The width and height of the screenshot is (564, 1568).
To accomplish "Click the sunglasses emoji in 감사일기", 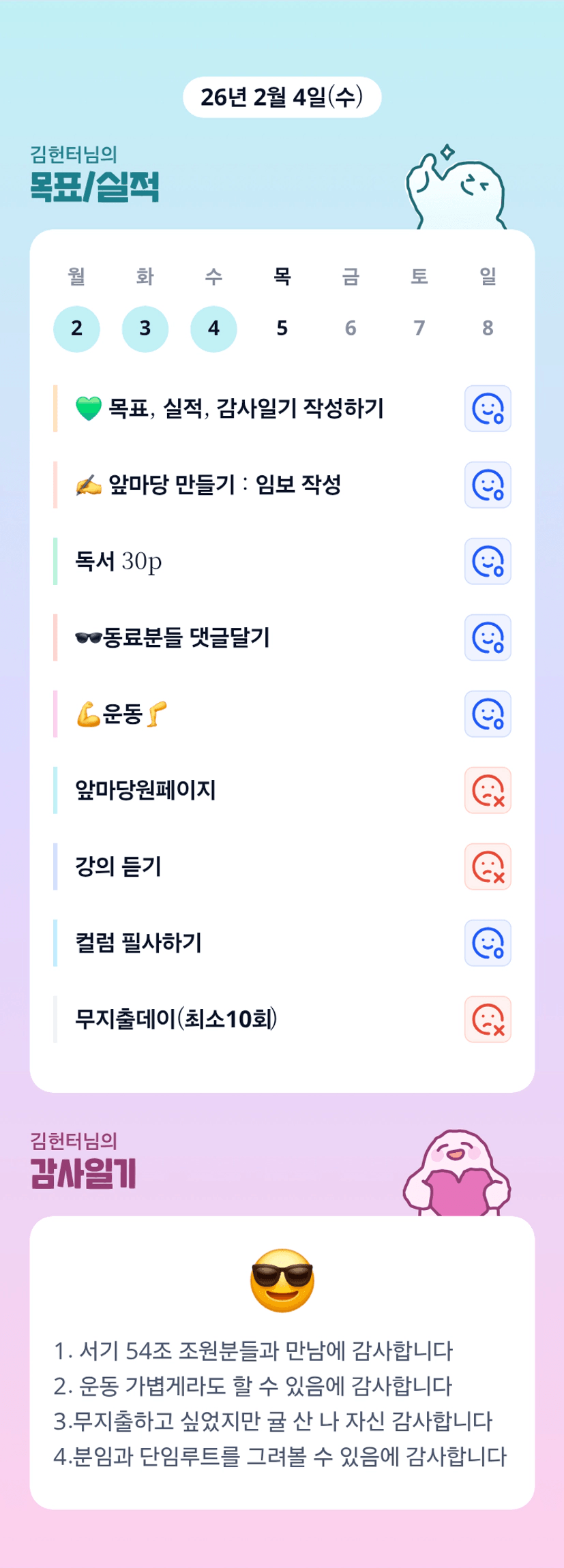I will (282, 1280).
